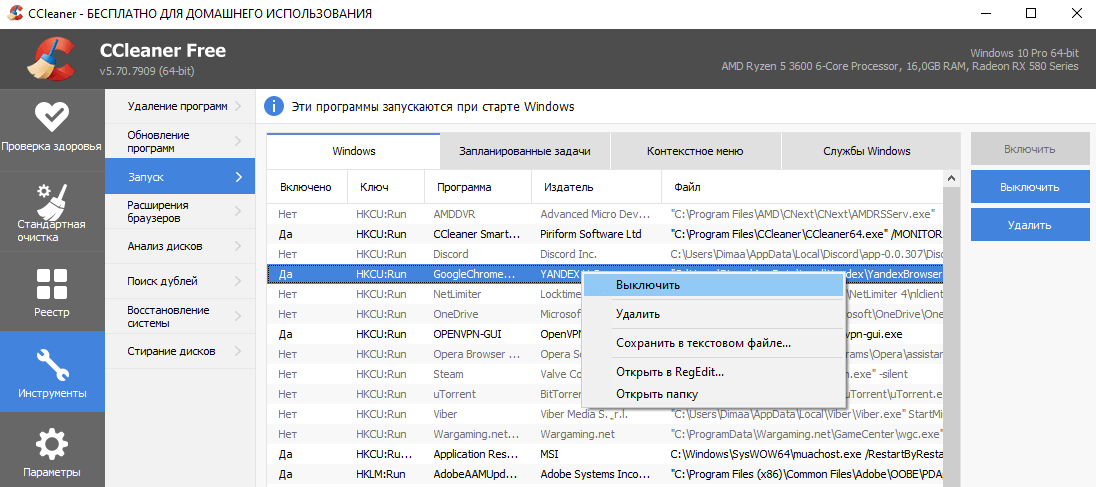The width and height of the screenshot is (1096, 487).
Task: Open Parameters gear icon
Action: [x=51, y=445]
